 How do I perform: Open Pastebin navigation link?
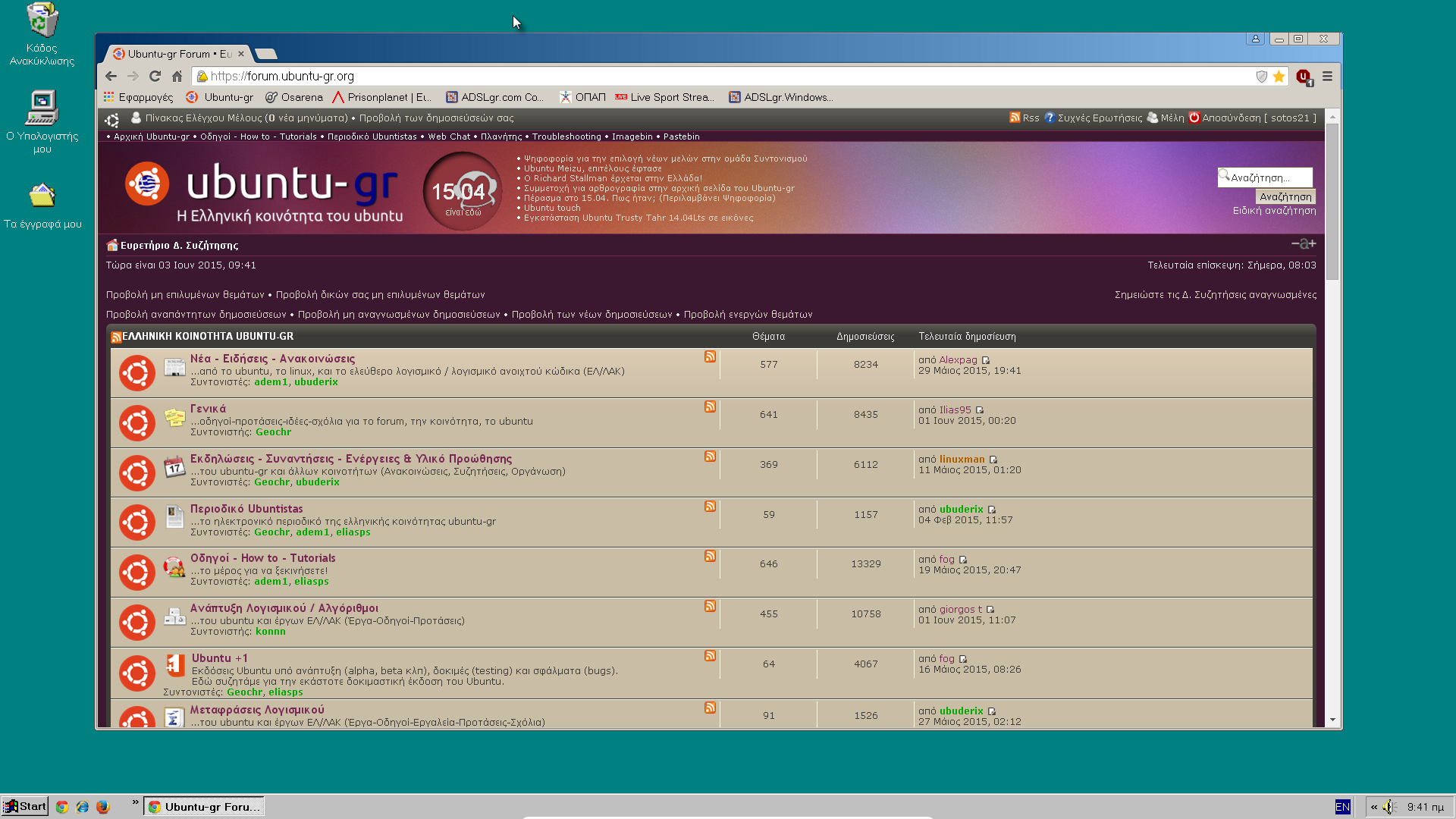(681, 136)
